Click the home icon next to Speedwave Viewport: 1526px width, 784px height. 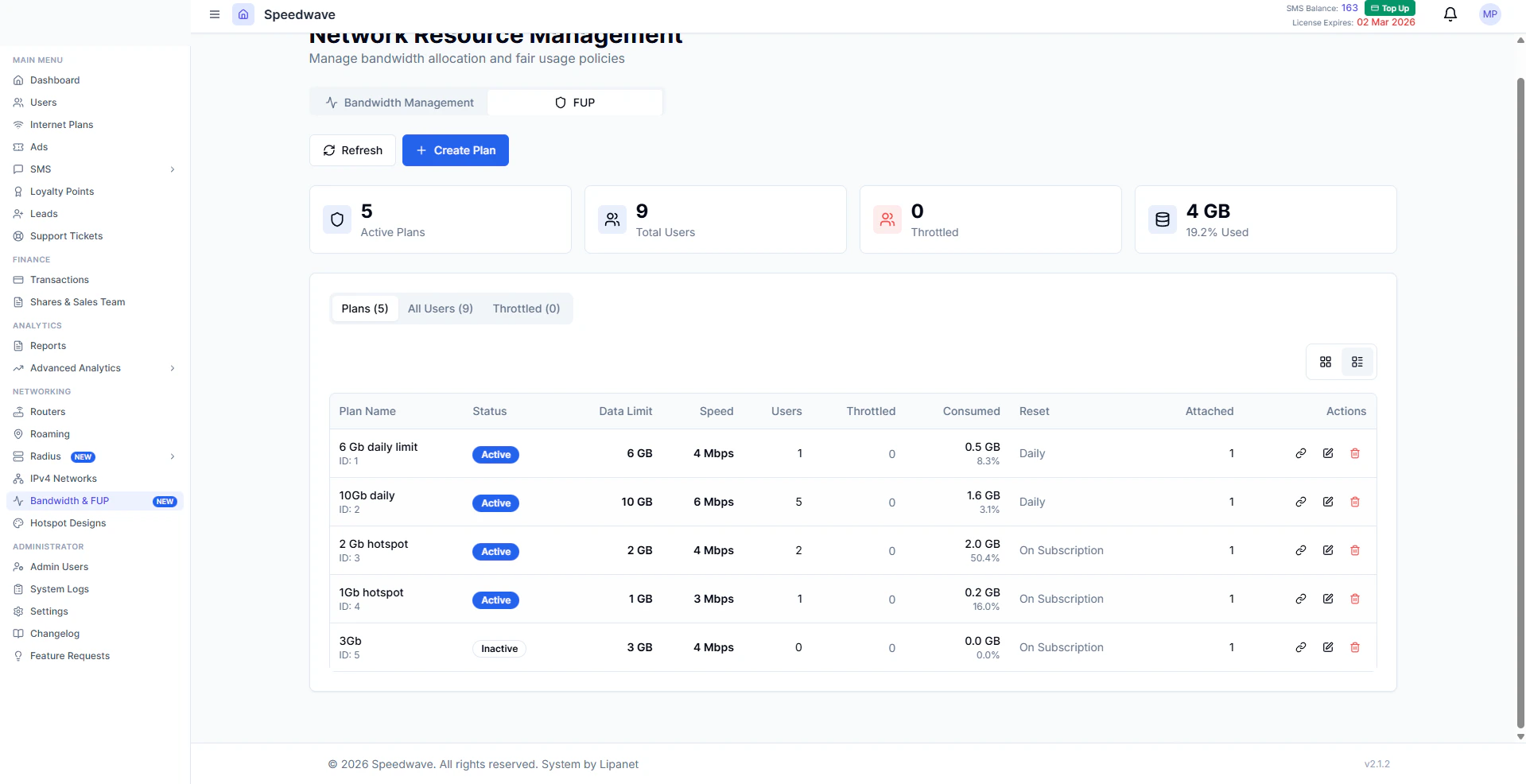click(x=243, y=14)
